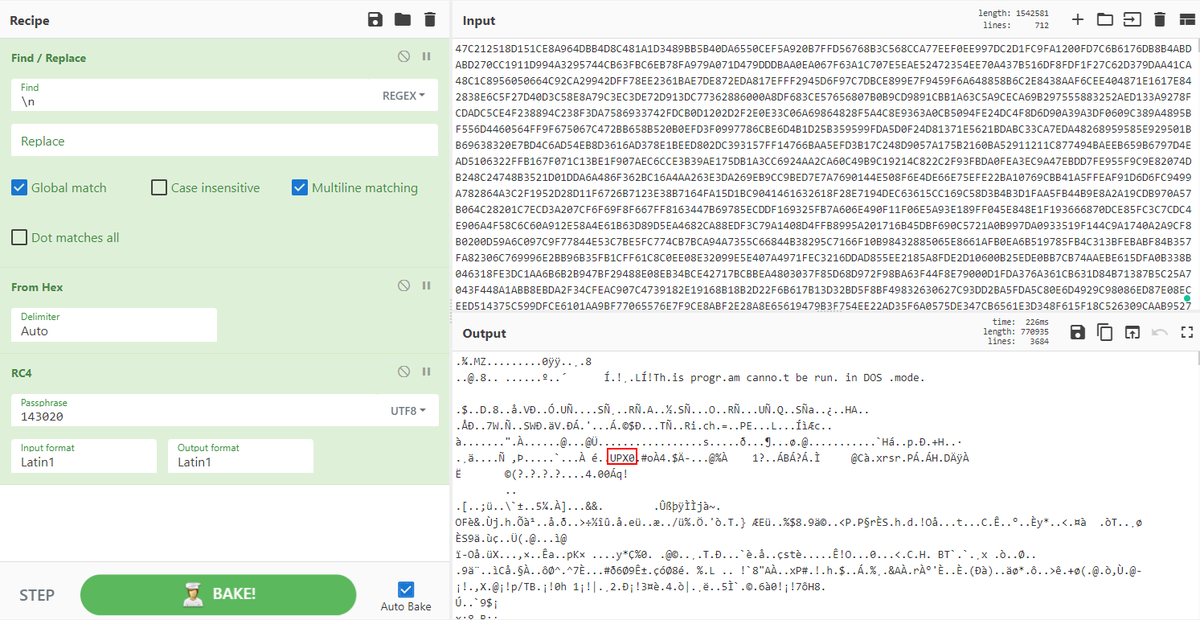
Task: Set breakpoint on RC4 operation
Action: [x=426, y=372]
